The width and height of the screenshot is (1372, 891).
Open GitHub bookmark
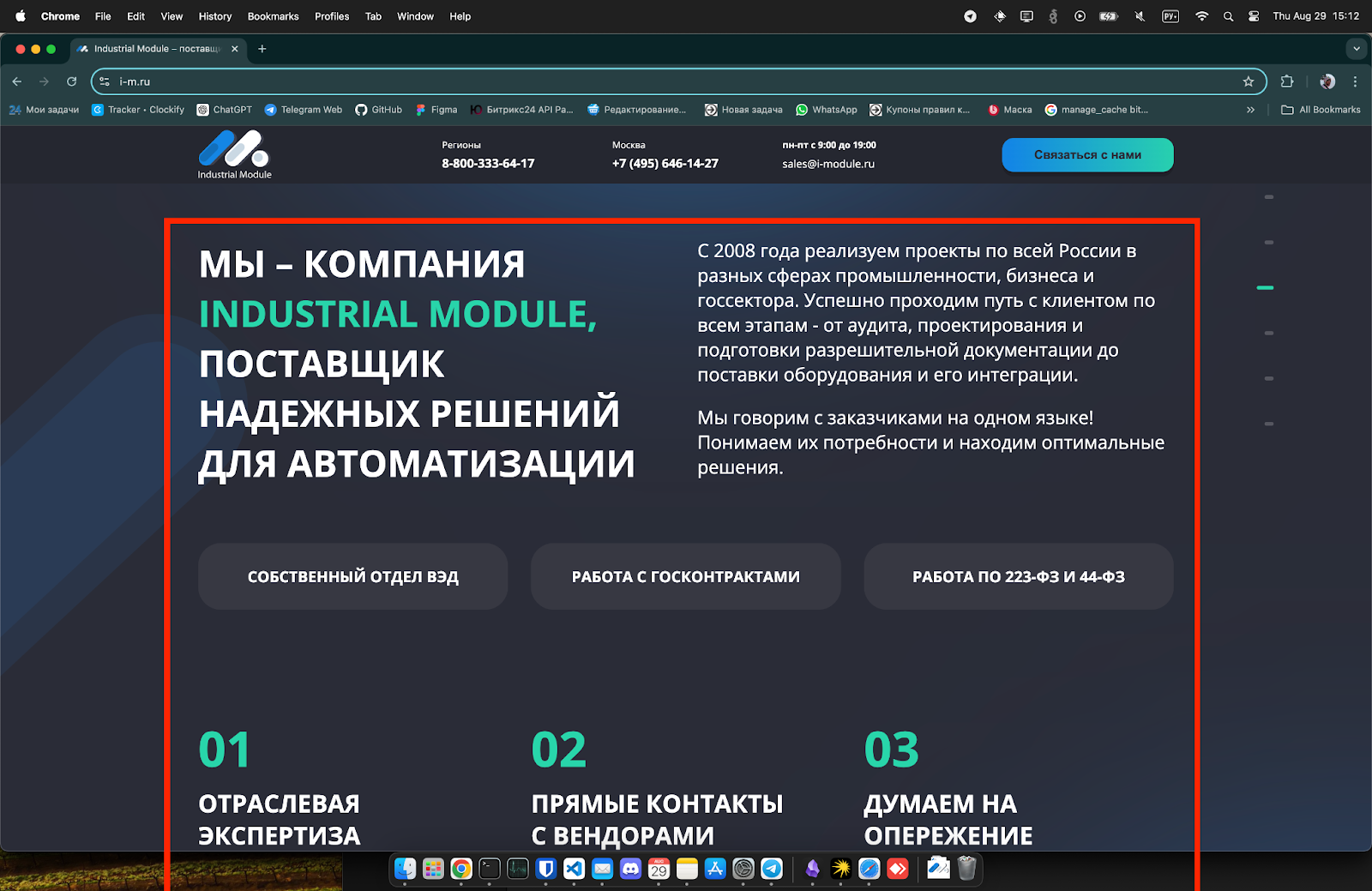point(379,110)
